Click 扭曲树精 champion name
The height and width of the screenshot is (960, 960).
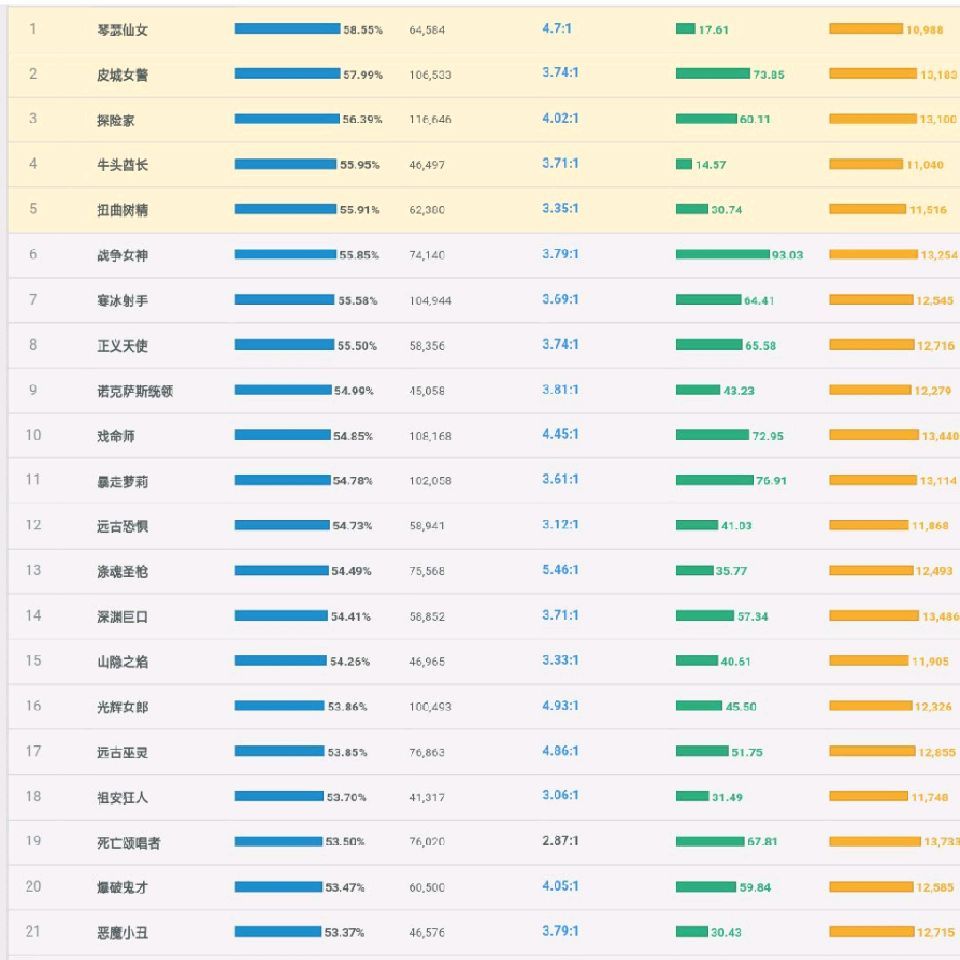[x=122, y=210]
